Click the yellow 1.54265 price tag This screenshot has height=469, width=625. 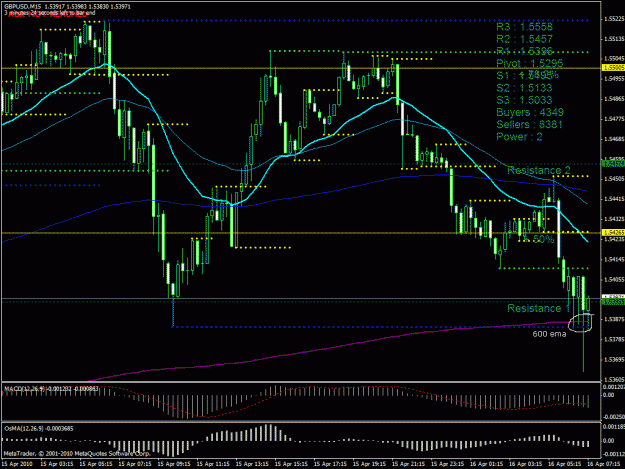click(613, 232)
